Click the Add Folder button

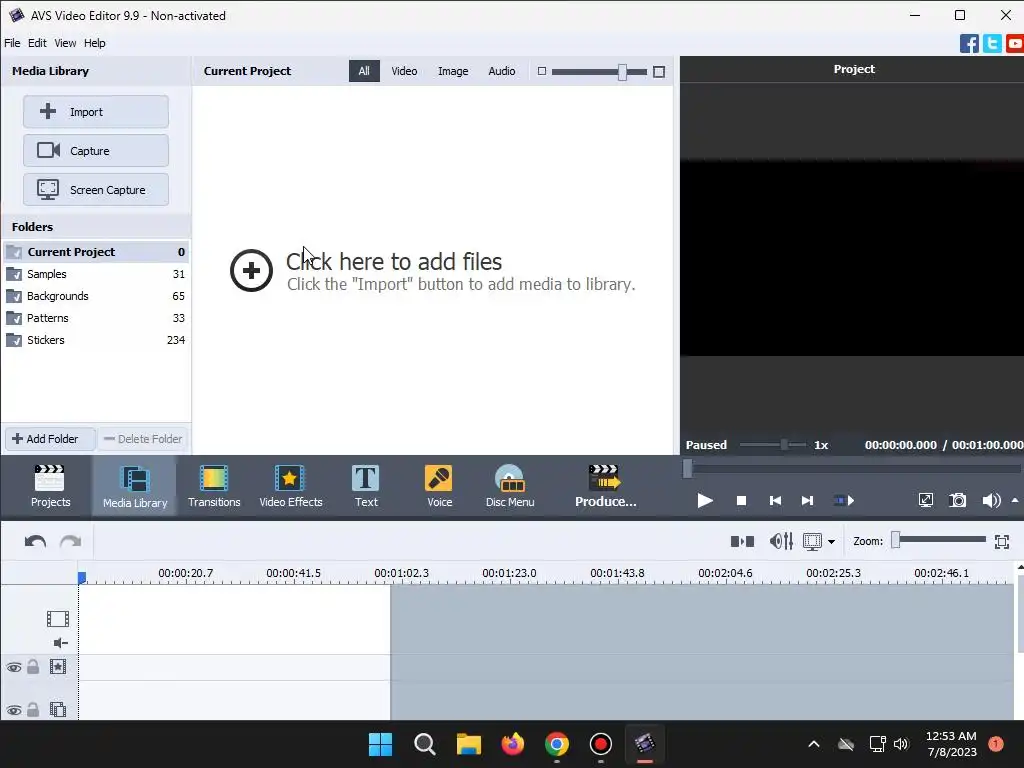tap(50, 439)
